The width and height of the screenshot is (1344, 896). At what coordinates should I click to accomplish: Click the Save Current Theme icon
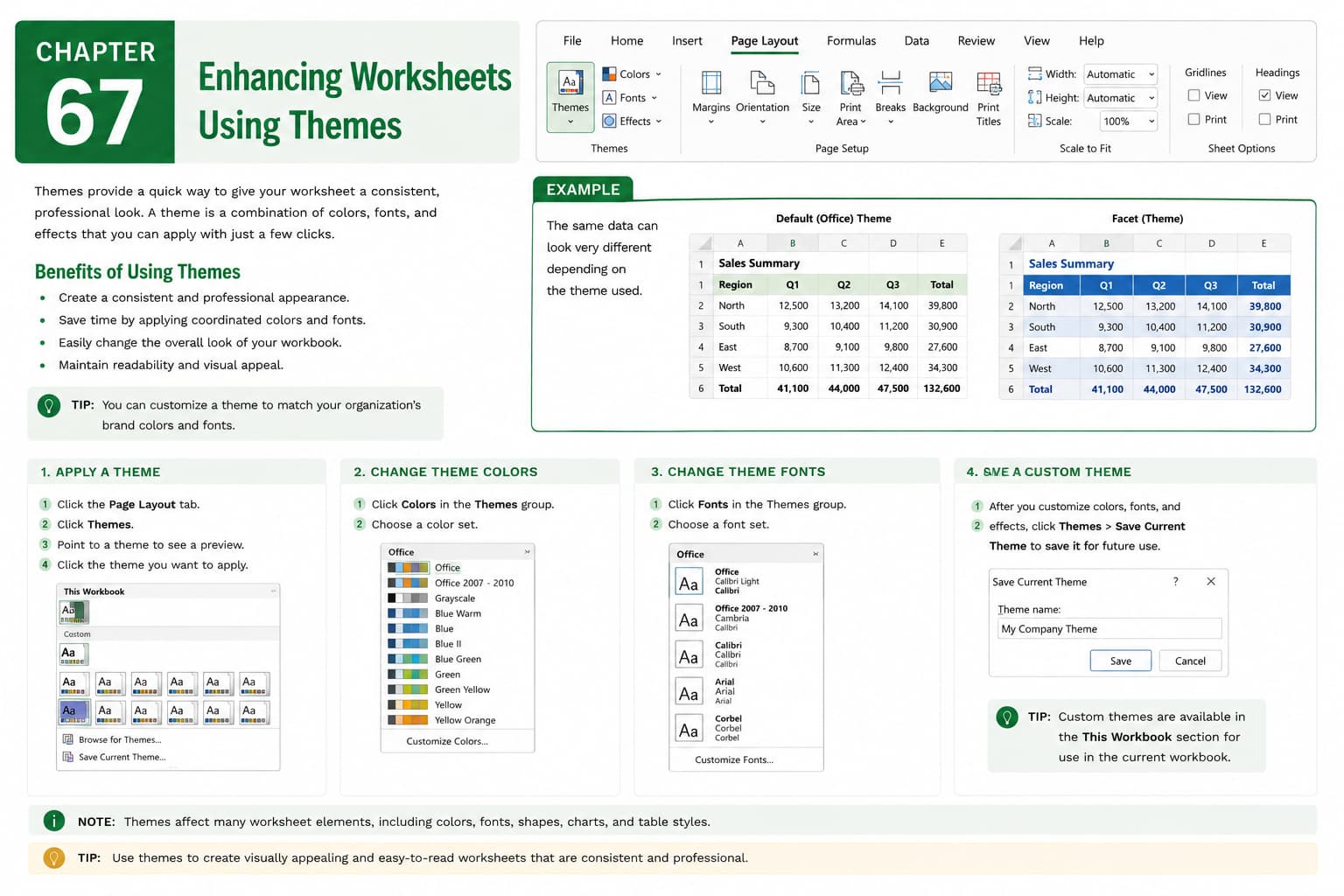click(x=68, y=757)
